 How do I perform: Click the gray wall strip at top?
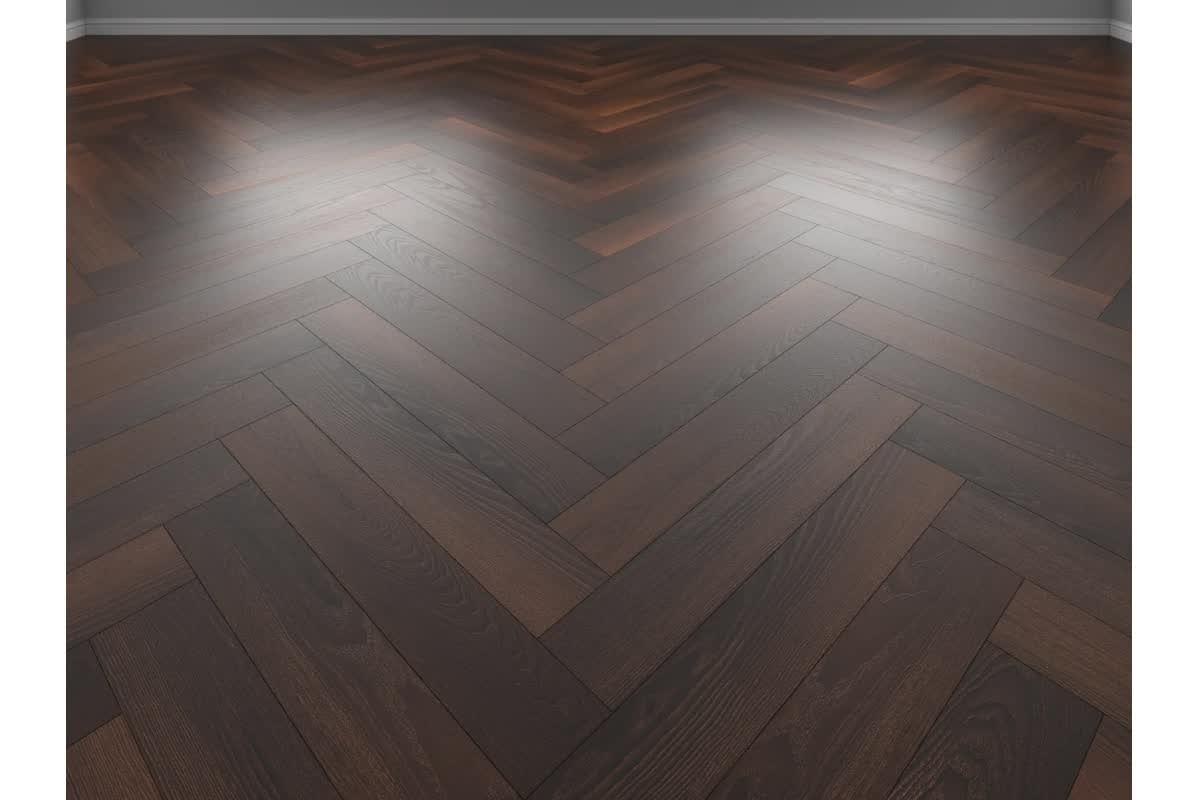pyautogui.click(x=599, y=8)
